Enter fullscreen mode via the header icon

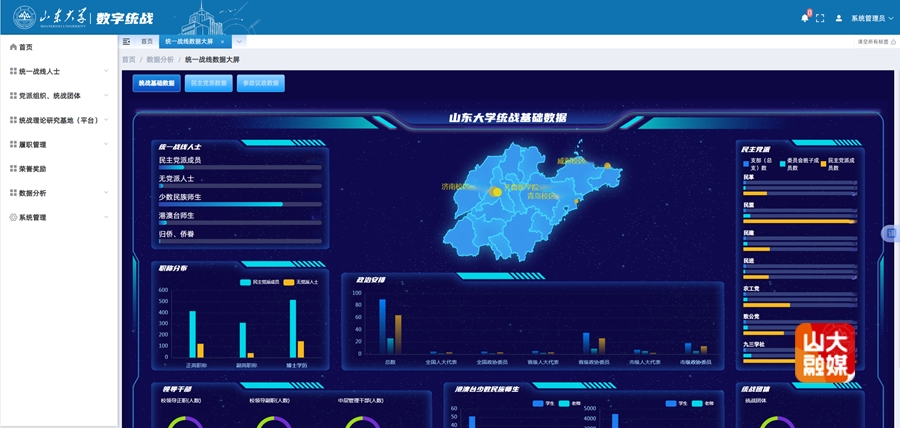point(820,18)
